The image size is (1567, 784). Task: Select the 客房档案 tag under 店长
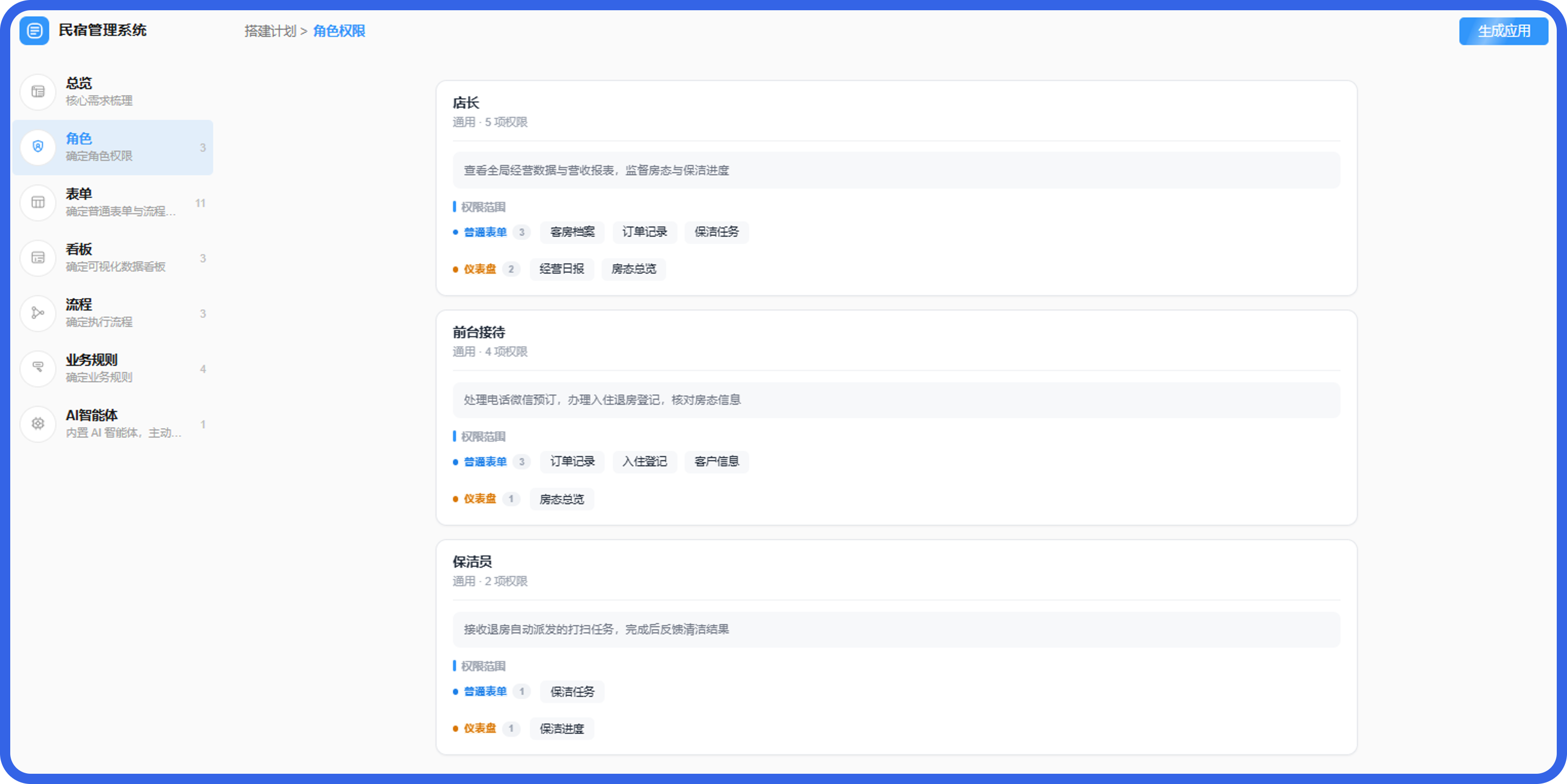[572, 232]
